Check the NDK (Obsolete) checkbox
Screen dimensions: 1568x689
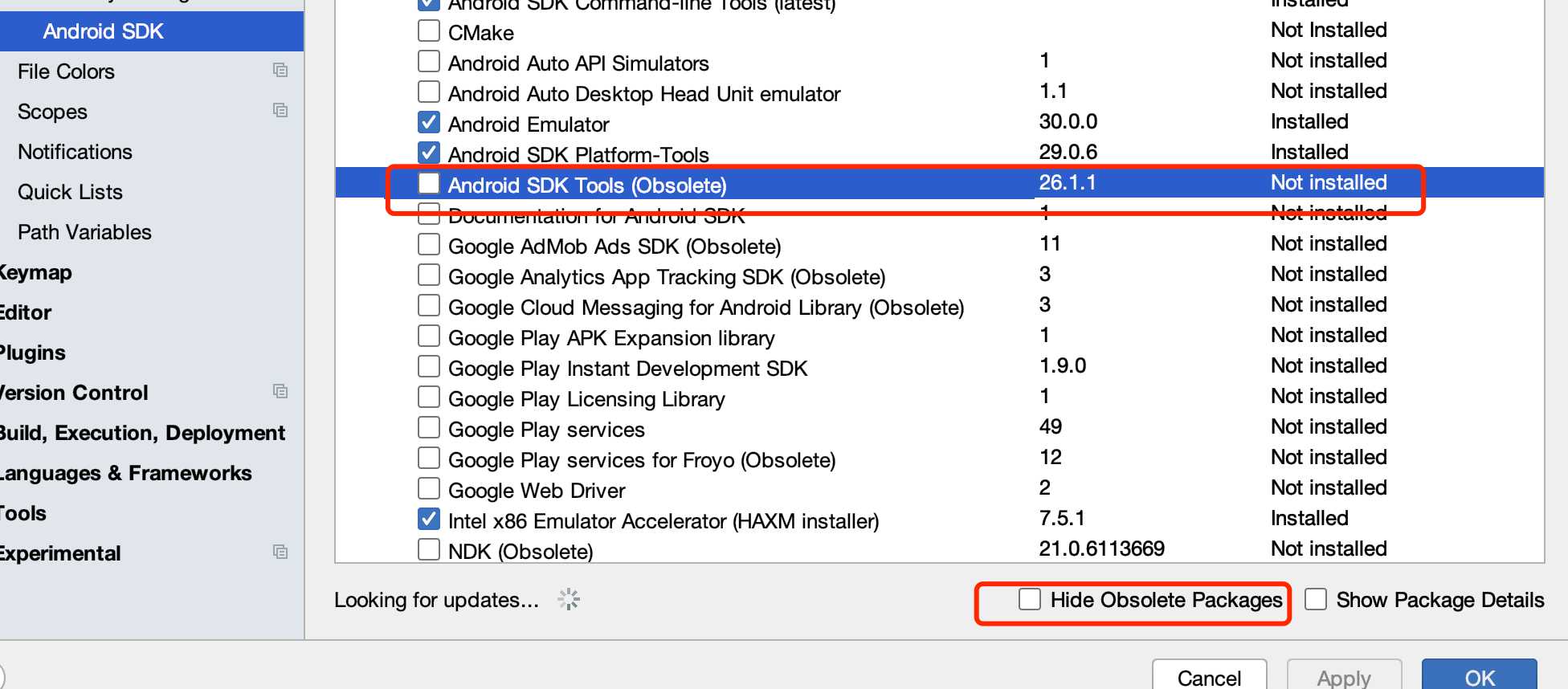[x=429, y=549]
